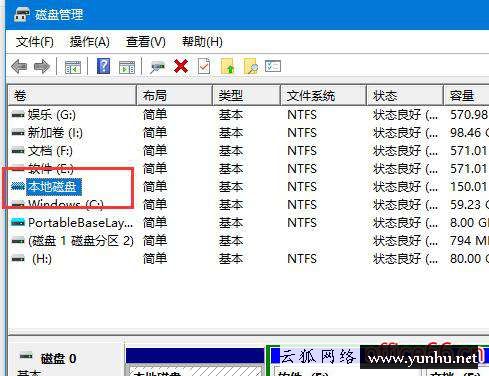Click the Forward arrow toolbar icon
The image size is (489, 376).
[42, 66]
